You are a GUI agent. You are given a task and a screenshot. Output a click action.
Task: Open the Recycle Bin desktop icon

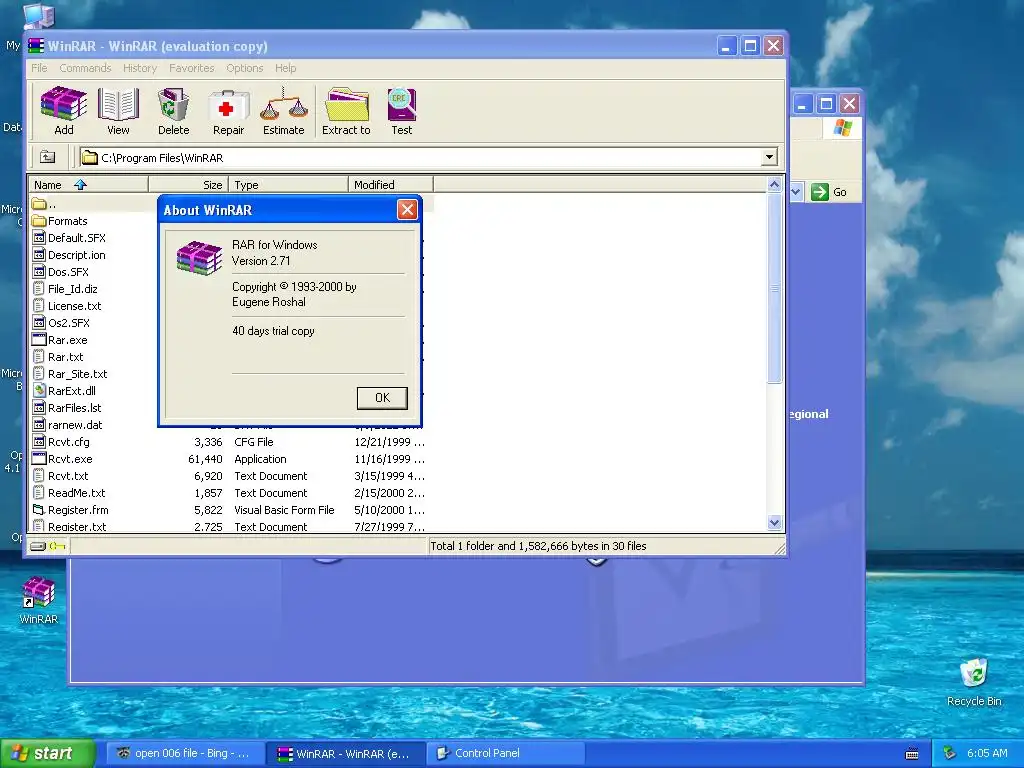(974, 672)
